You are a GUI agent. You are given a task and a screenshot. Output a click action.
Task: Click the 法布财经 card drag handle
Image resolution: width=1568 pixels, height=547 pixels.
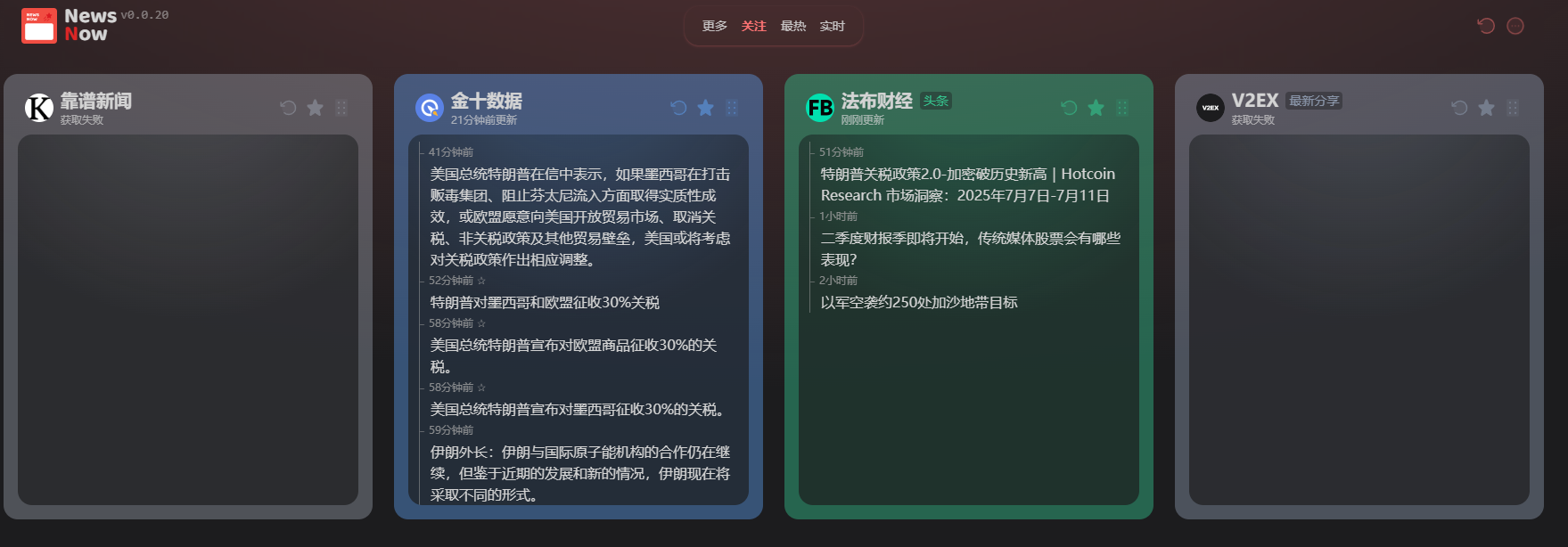click(x=1122, y=108)
